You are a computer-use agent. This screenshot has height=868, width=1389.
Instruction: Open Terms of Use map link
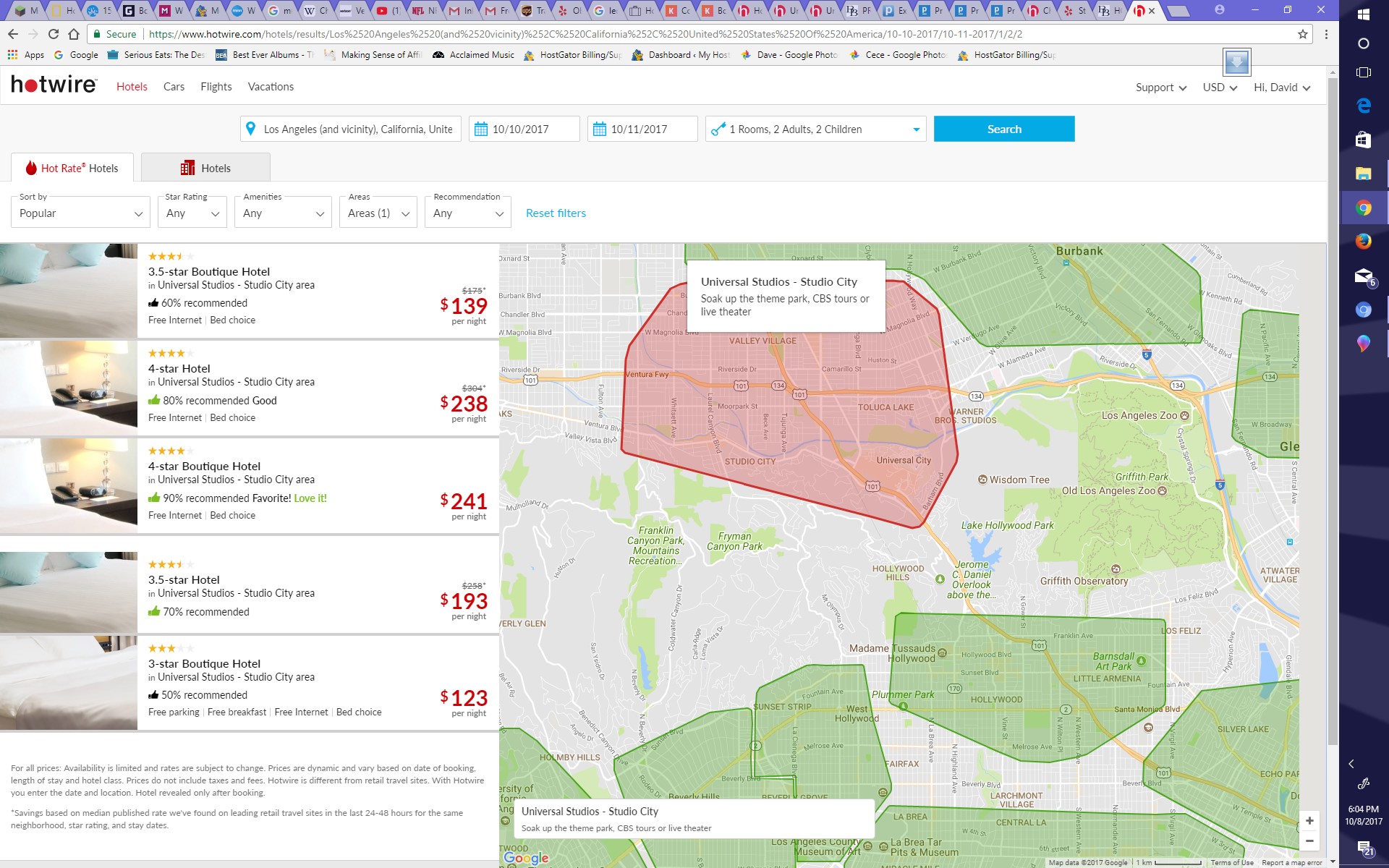tap(1232, 862)
